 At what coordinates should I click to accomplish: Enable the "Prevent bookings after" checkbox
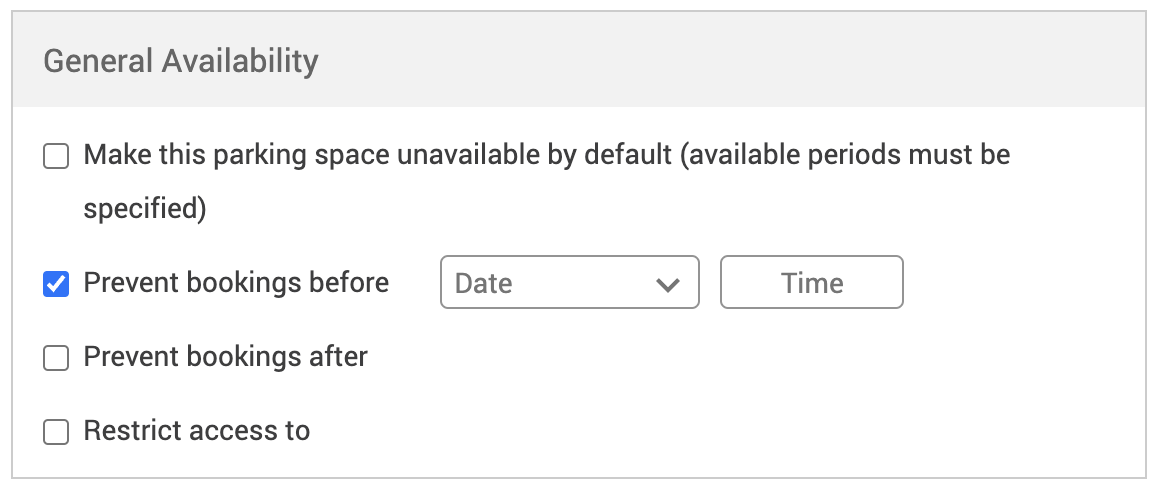56,357
